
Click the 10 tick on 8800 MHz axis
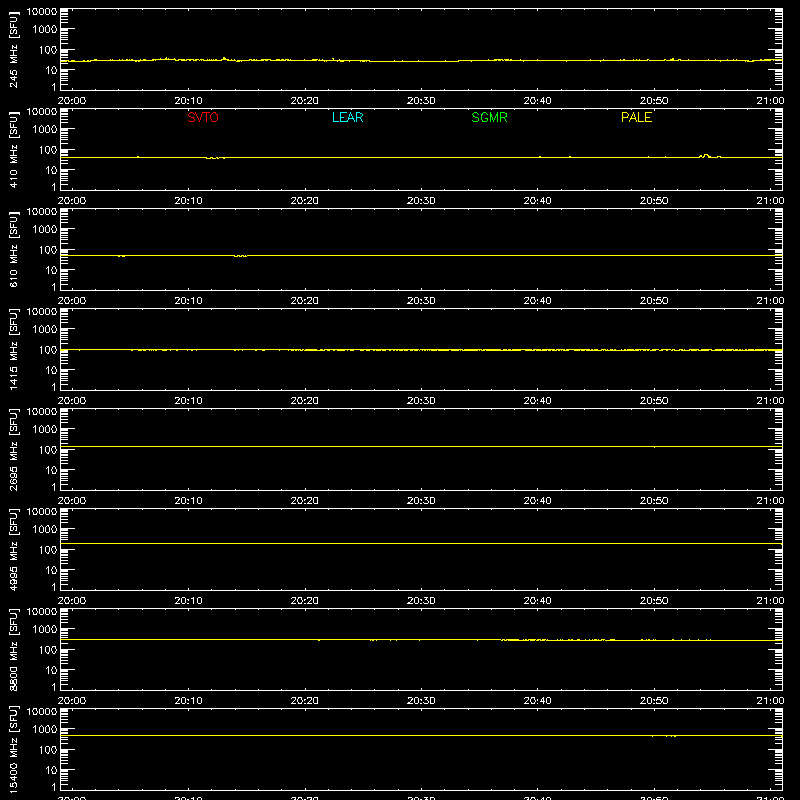[52, 670]
